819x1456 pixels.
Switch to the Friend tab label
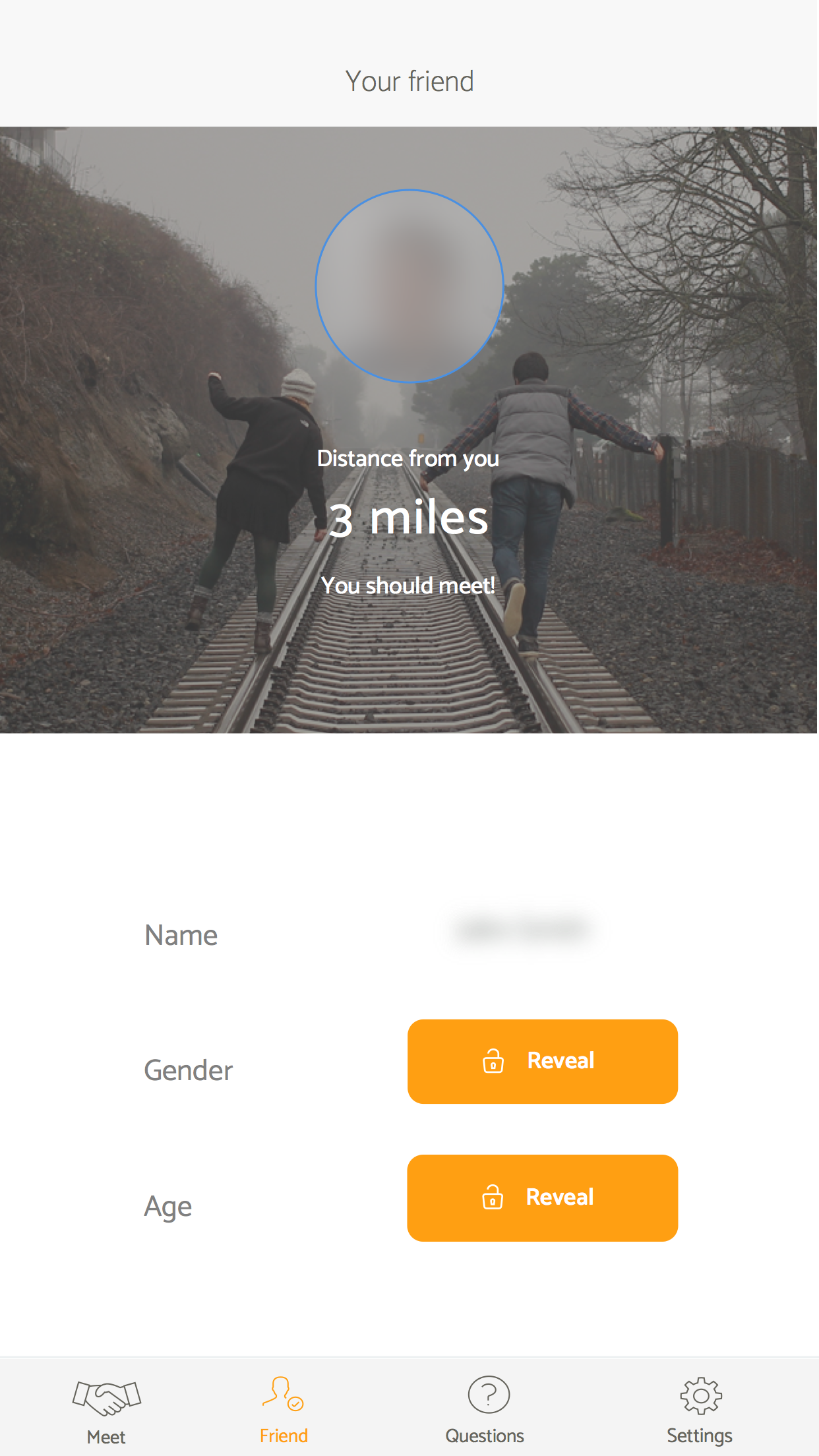[x=284, y=1436]
